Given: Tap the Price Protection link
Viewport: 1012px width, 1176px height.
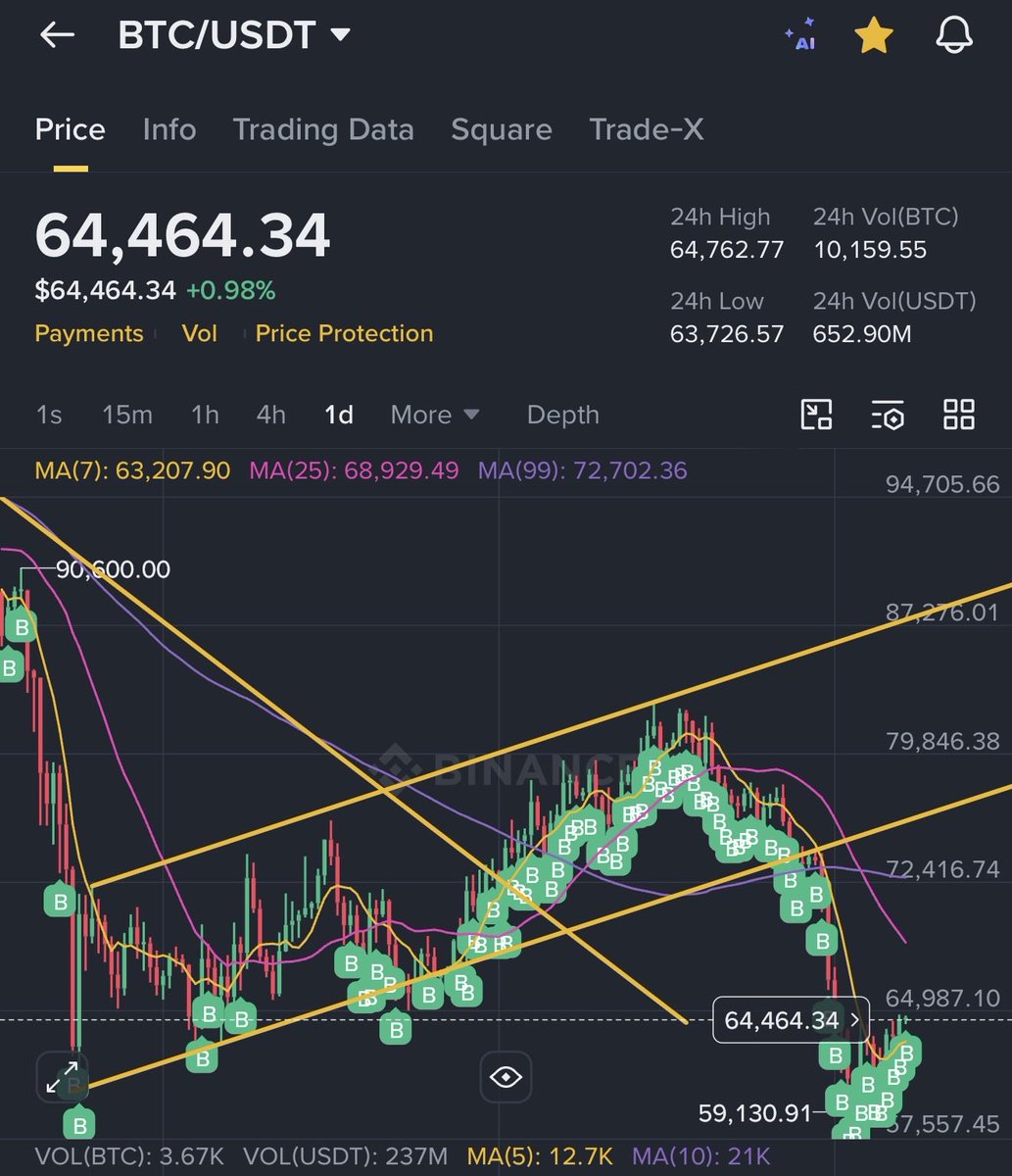Looking at the screenshot, I should click(x=344, y=333).
